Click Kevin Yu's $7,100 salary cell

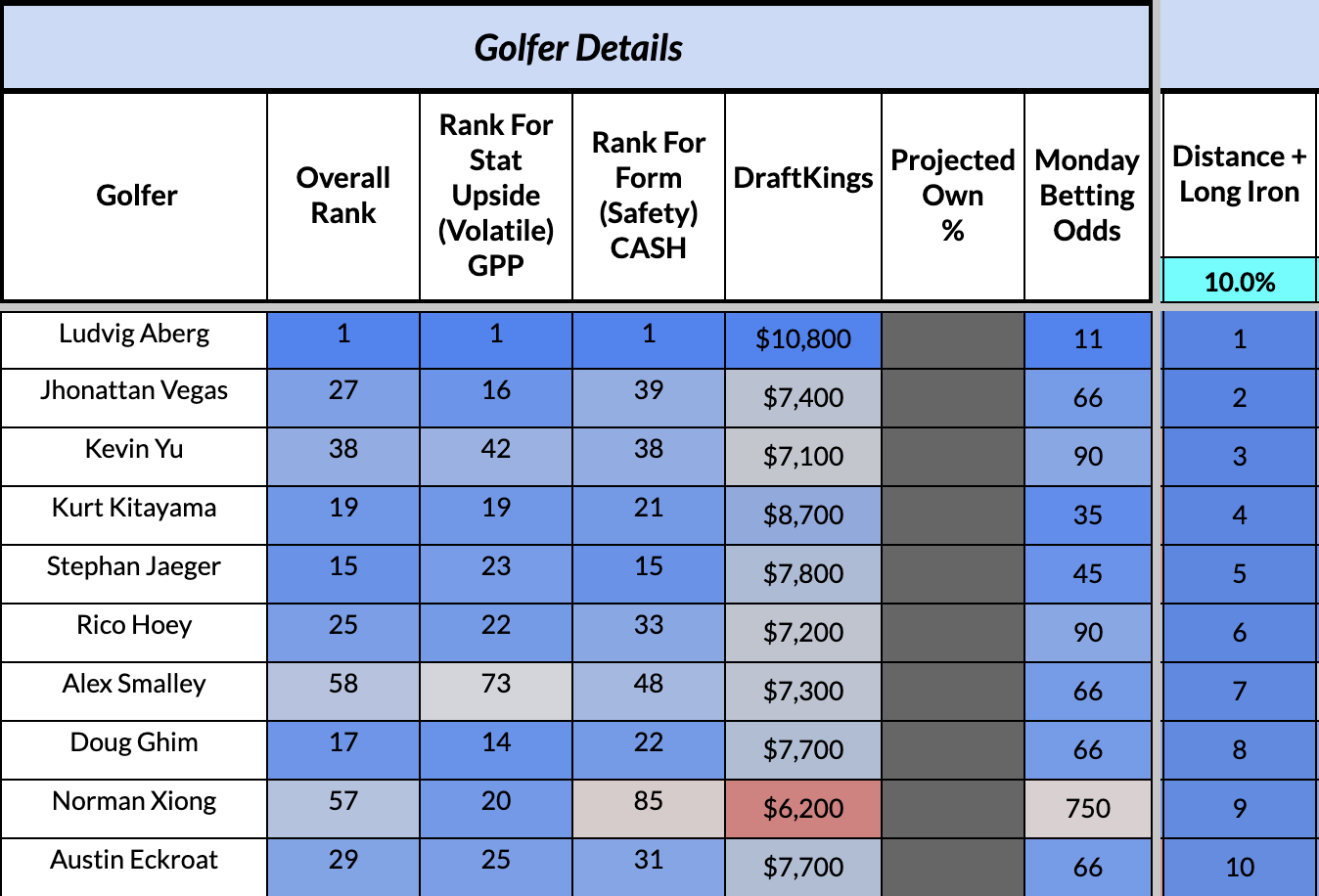[x=803, y=457]
